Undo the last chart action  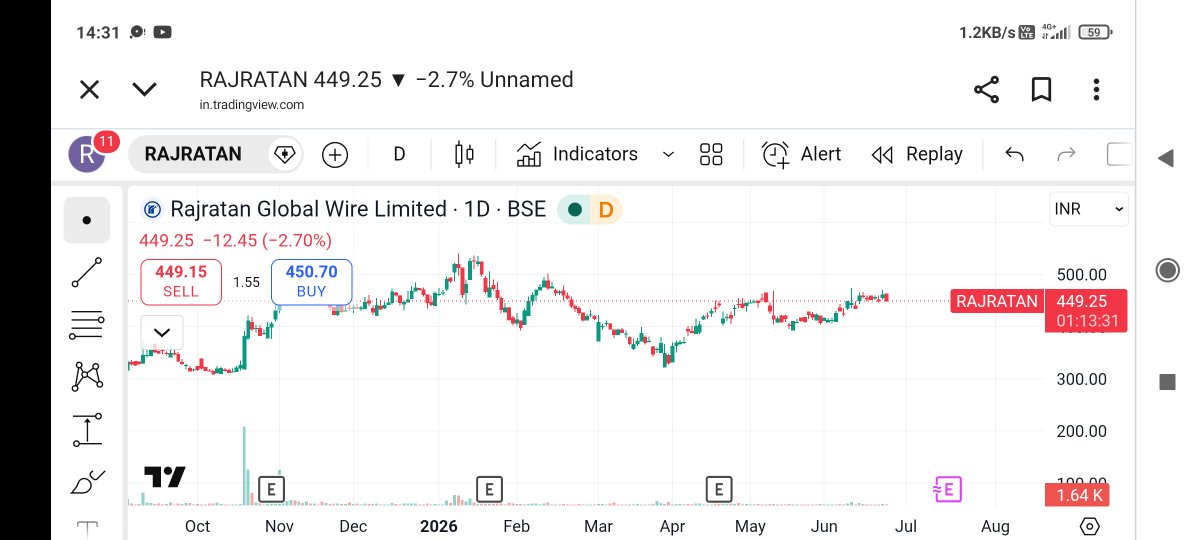pyautogui.click(x=1014, y=154)
